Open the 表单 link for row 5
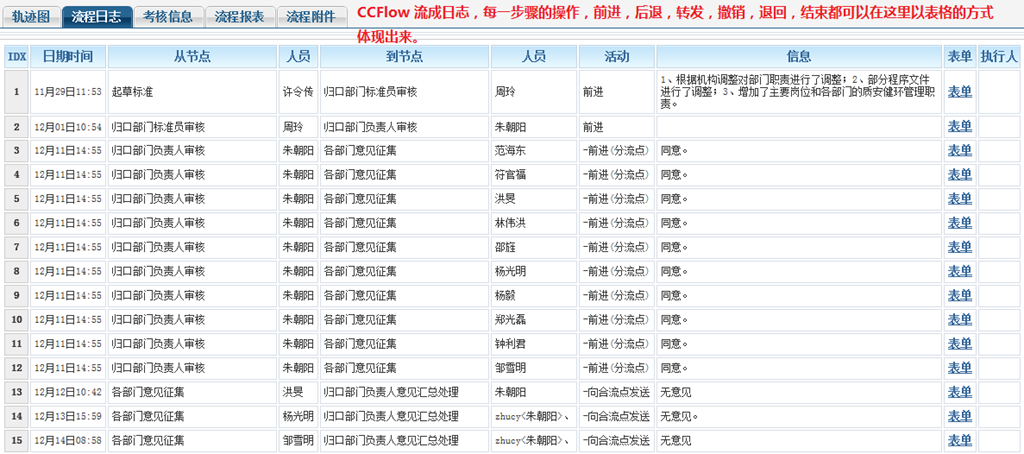This screenshot has width=1024, height=454. (x=959, y=199)
